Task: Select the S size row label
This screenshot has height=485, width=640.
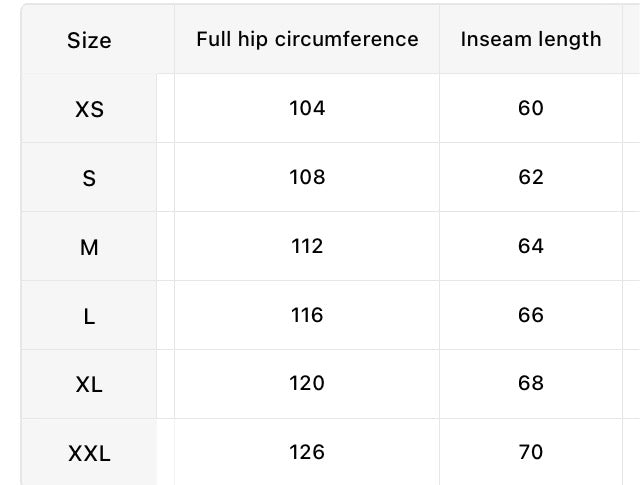Action: pos(89,178)
